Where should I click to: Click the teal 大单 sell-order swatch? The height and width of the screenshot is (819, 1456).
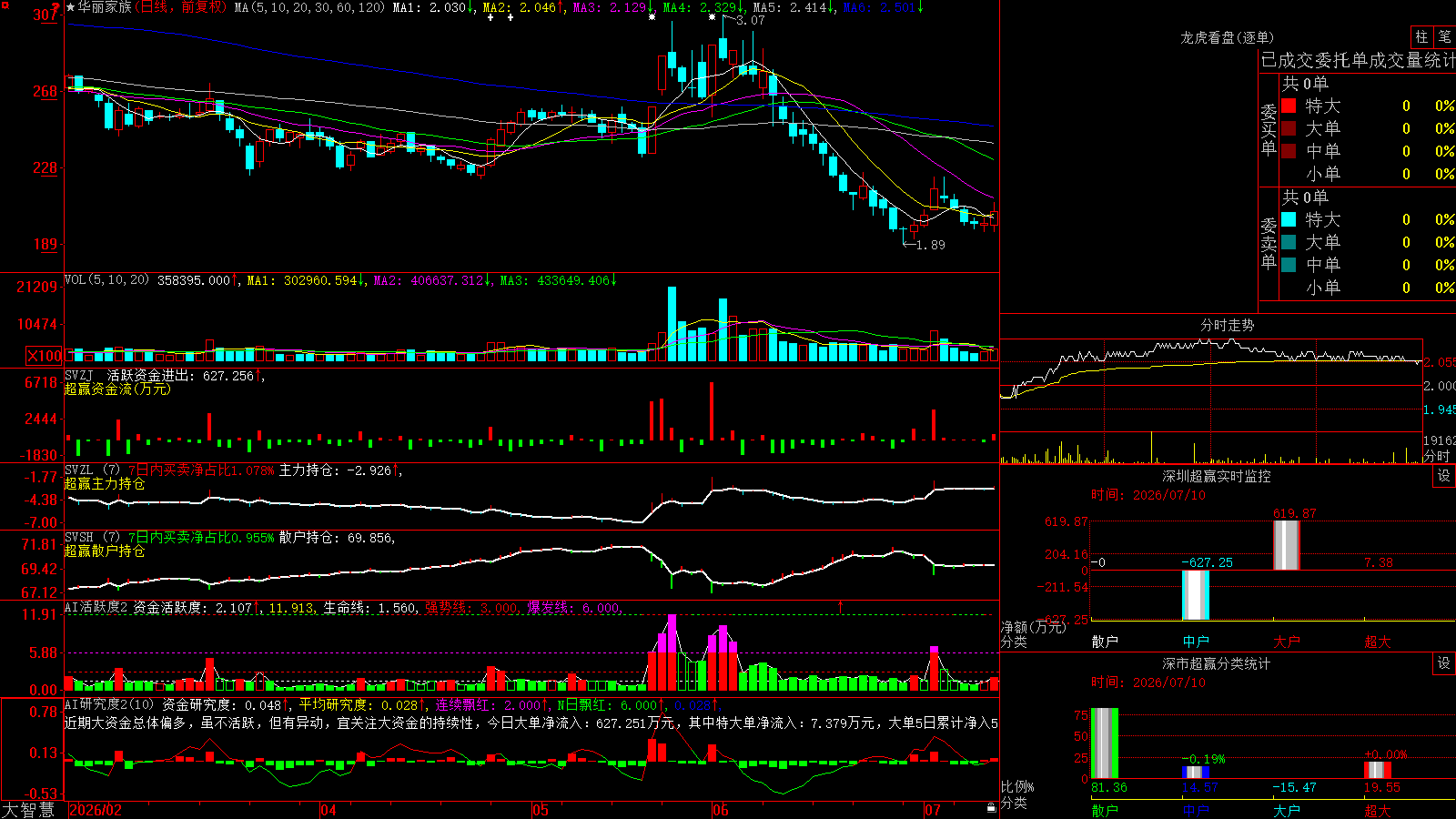point(1289,242)
